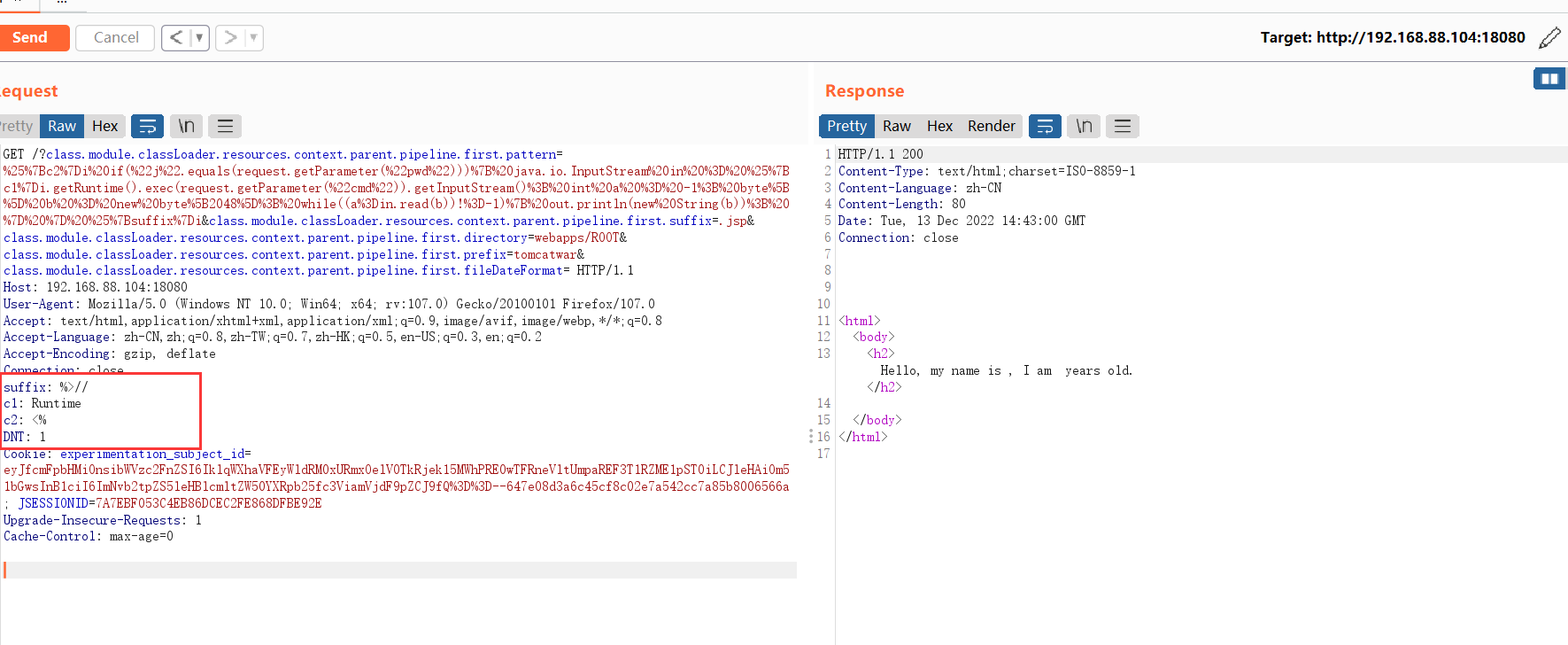This screenshot has height=645, width=1568.
Task: Grab the panel divider handle dots
Action: pos(810,436)
